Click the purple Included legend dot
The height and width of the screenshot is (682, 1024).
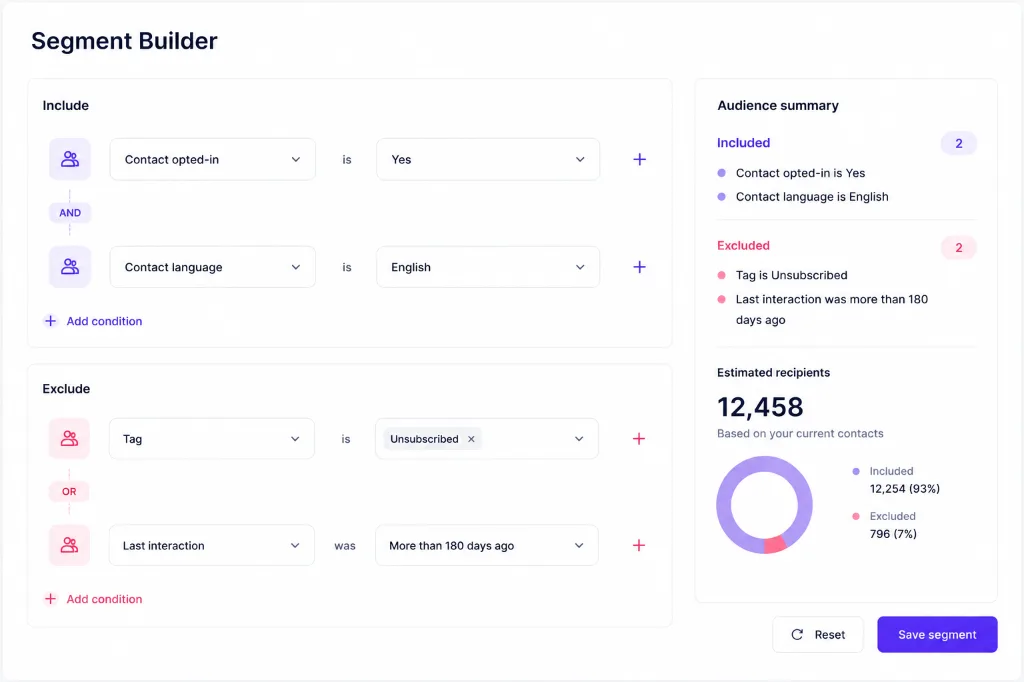coord(856,471)
